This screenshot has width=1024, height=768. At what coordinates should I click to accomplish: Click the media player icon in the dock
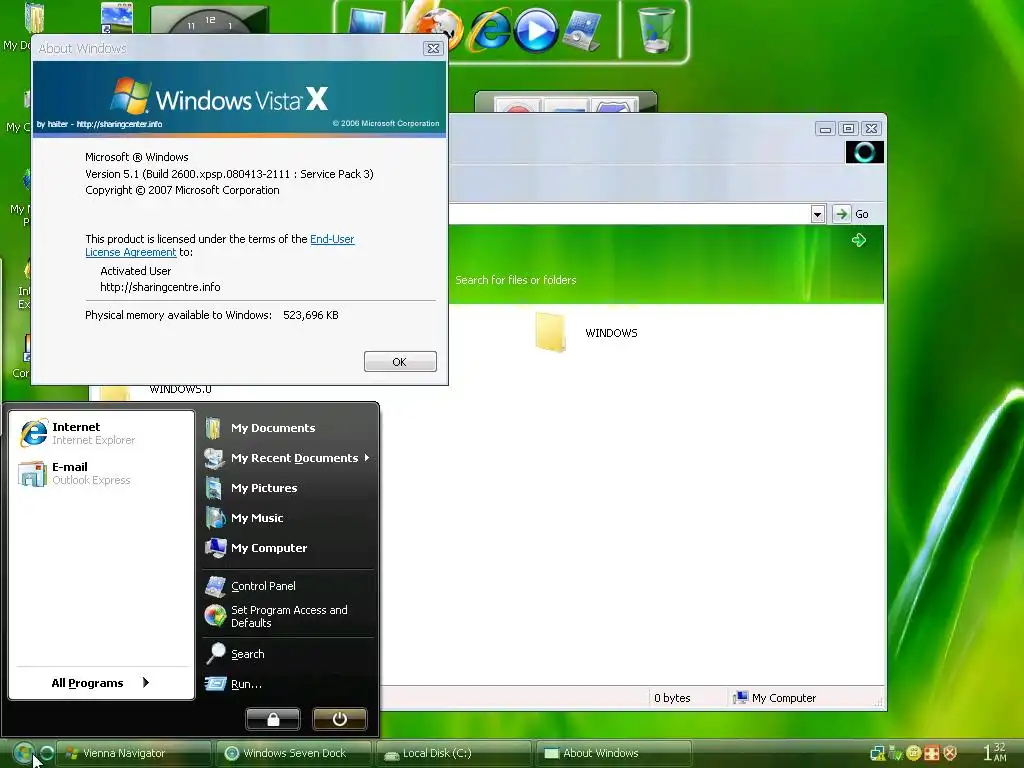click(x=535, y=31)
